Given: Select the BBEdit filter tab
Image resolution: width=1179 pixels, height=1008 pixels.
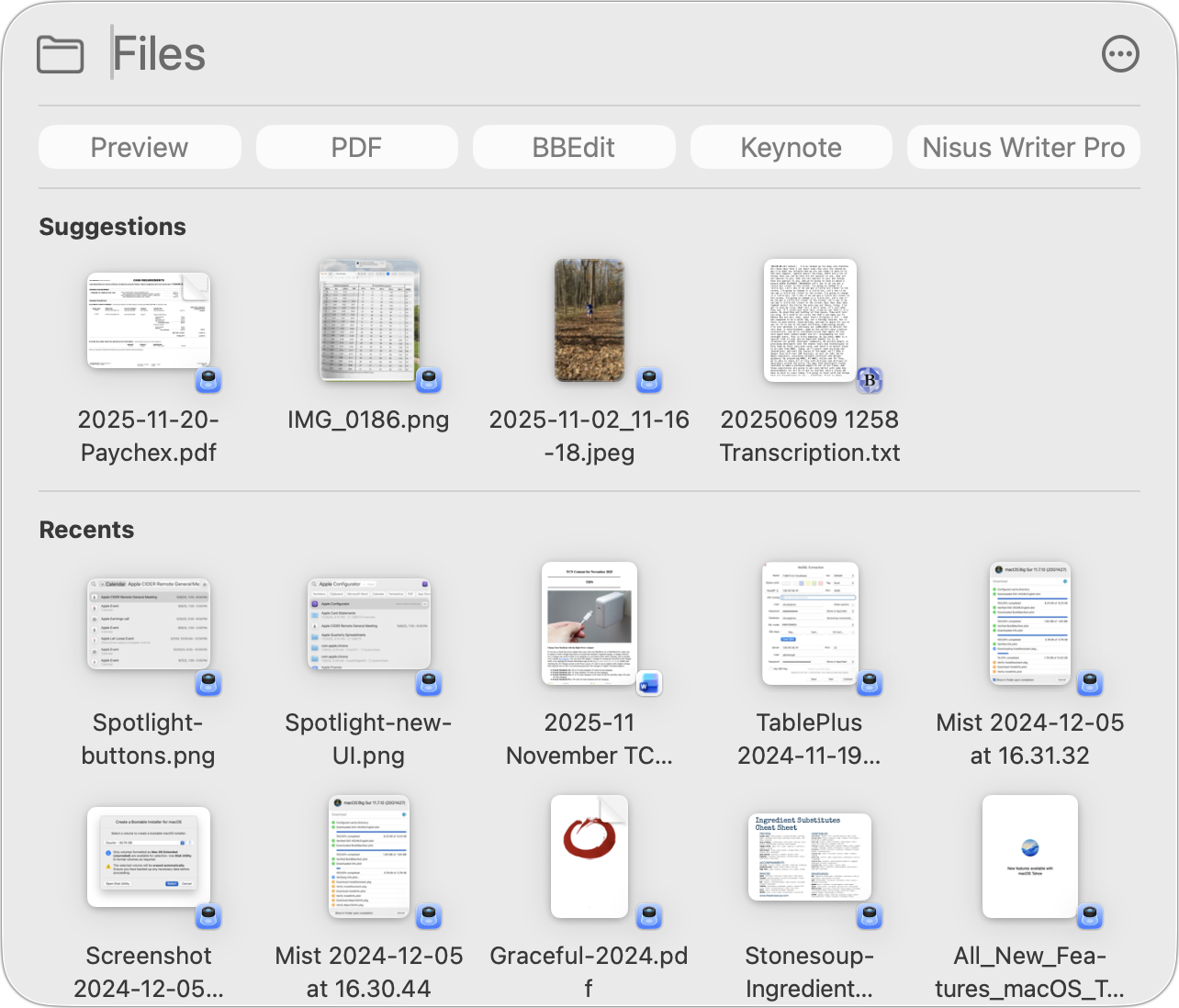Looking at the screenshot, I should (x=573, y=146).
